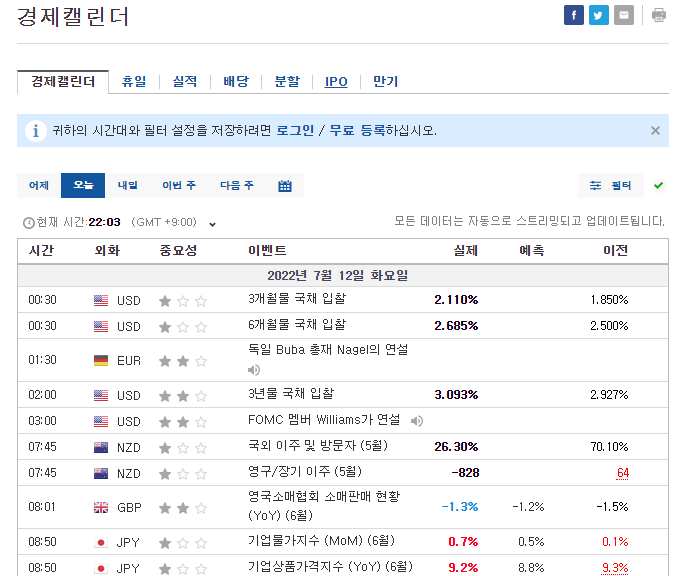Click the 중요성 column header
Viewport: 679px width, 576px height.
click(178, 251)
